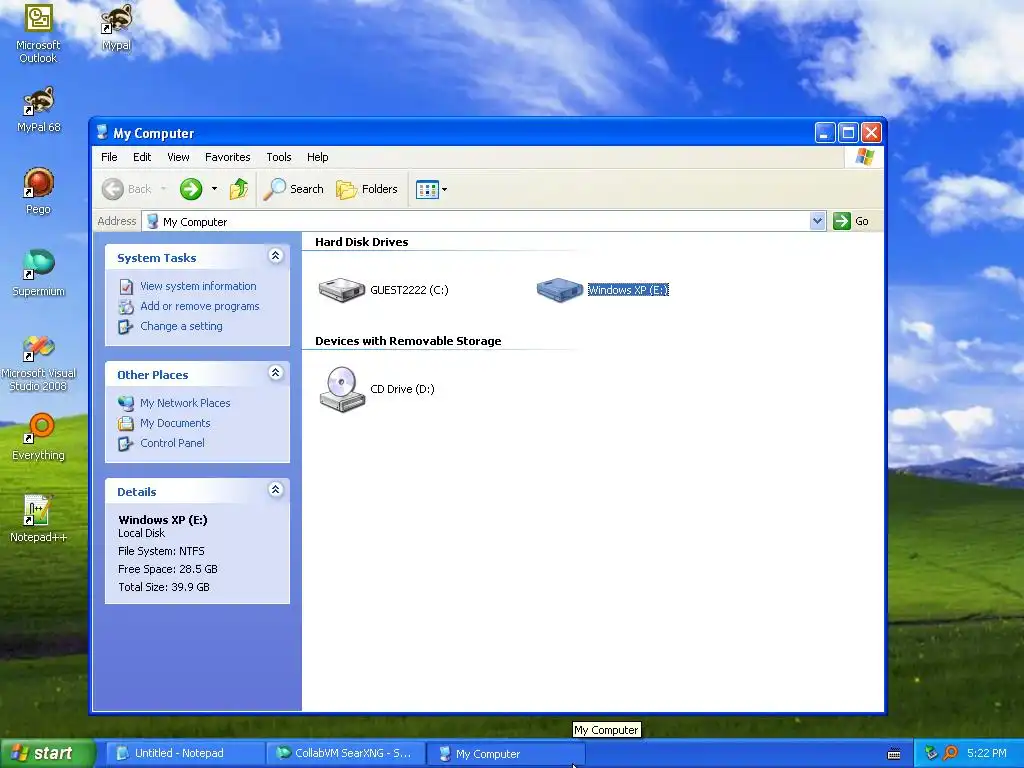Select the Mypal desktop icon

click(x=116, y=27)
